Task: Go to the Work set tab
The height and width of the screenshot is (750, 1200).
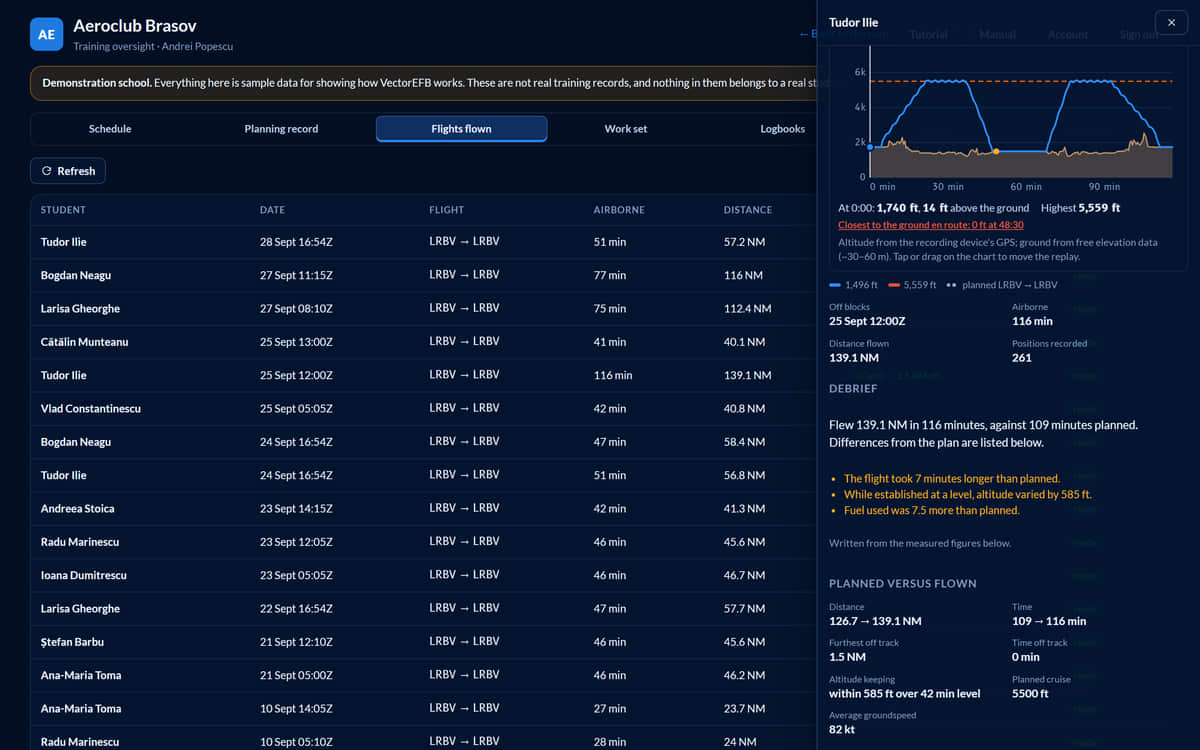Action: pos(626,129)
